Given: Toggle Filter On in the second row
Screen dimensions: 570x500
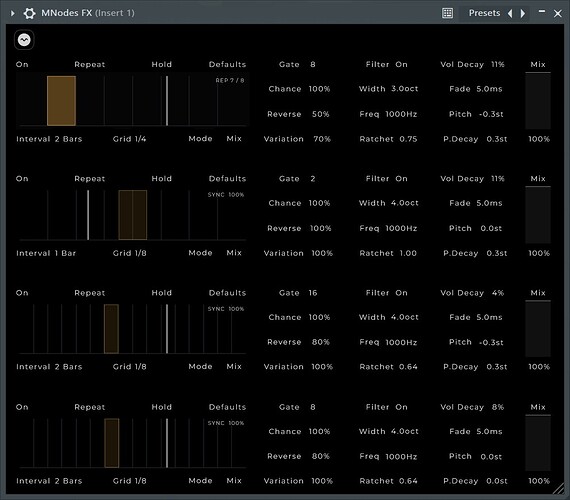Looking at the screenshot, I should [x=386, y=179].
